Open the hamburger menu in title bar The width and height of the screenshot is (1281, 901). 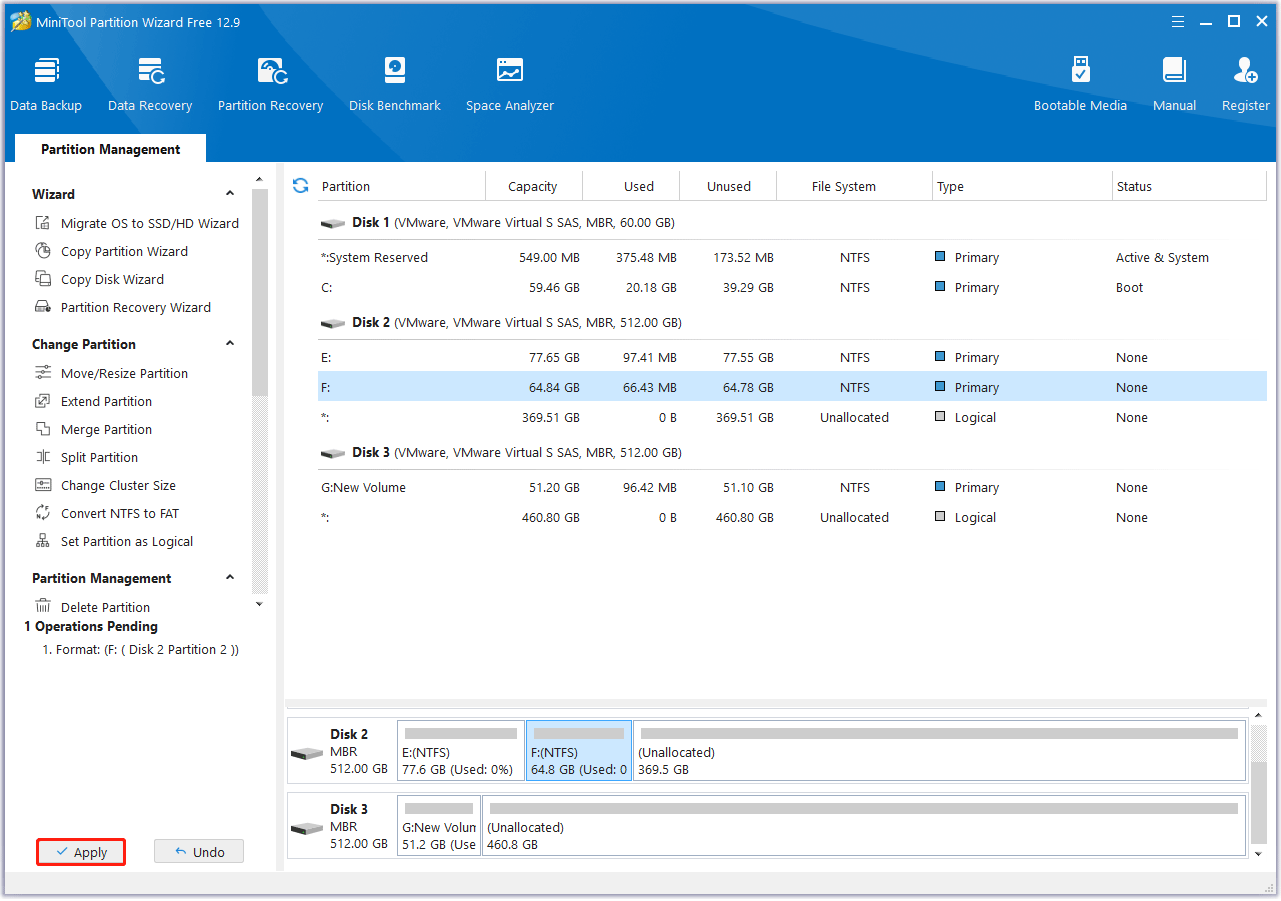[1177, 21]
